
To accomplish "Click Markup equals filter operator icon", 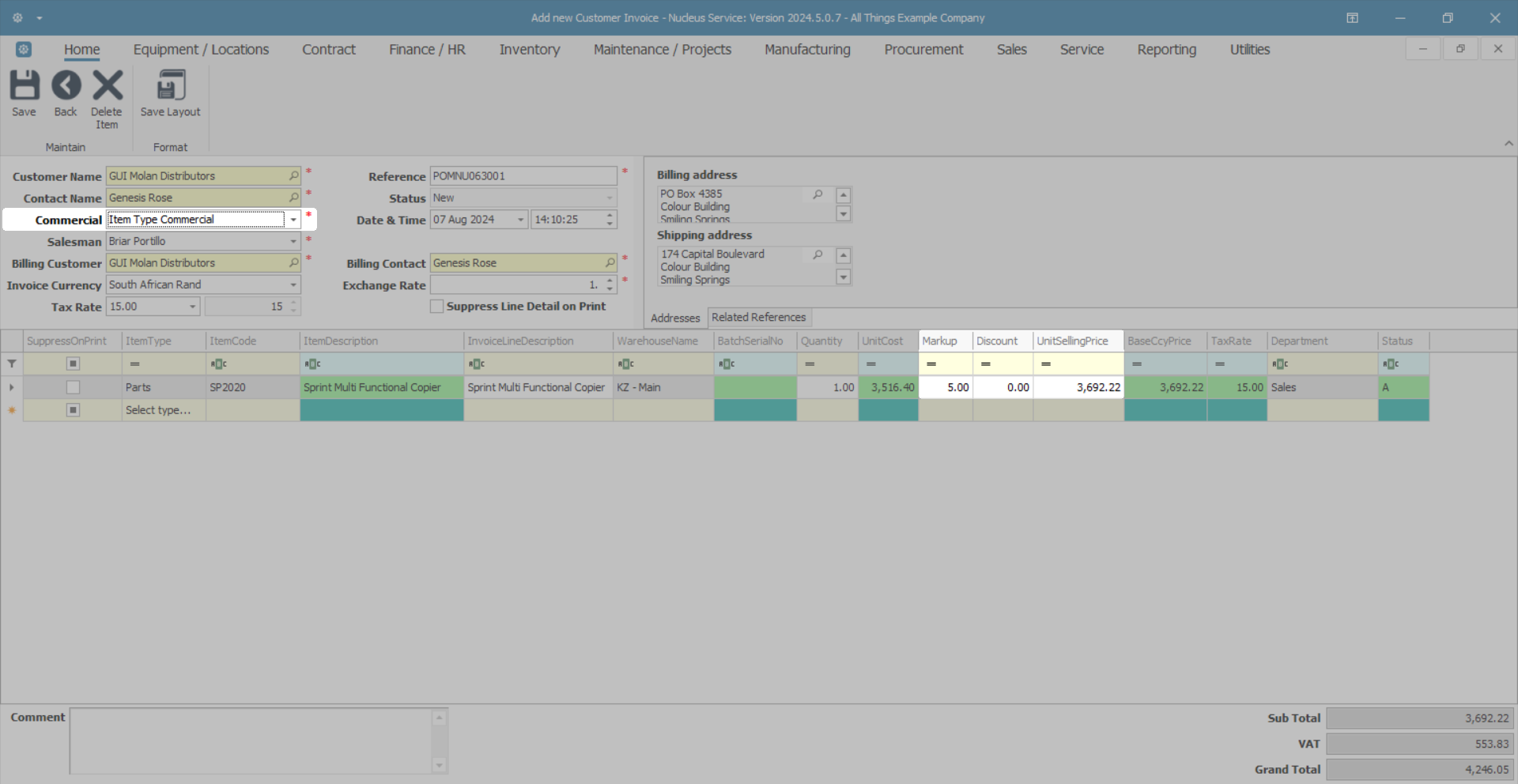I will 931,364.
